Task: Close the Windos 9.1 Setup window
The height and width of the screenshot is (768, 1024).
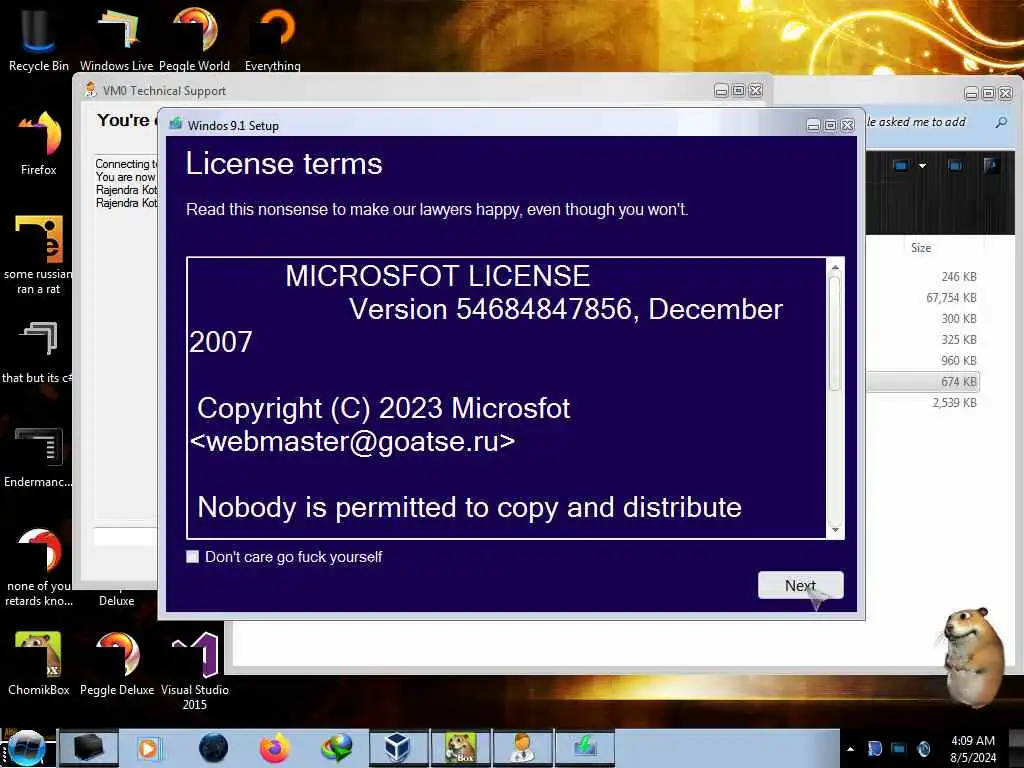Action: click(848, 125)
